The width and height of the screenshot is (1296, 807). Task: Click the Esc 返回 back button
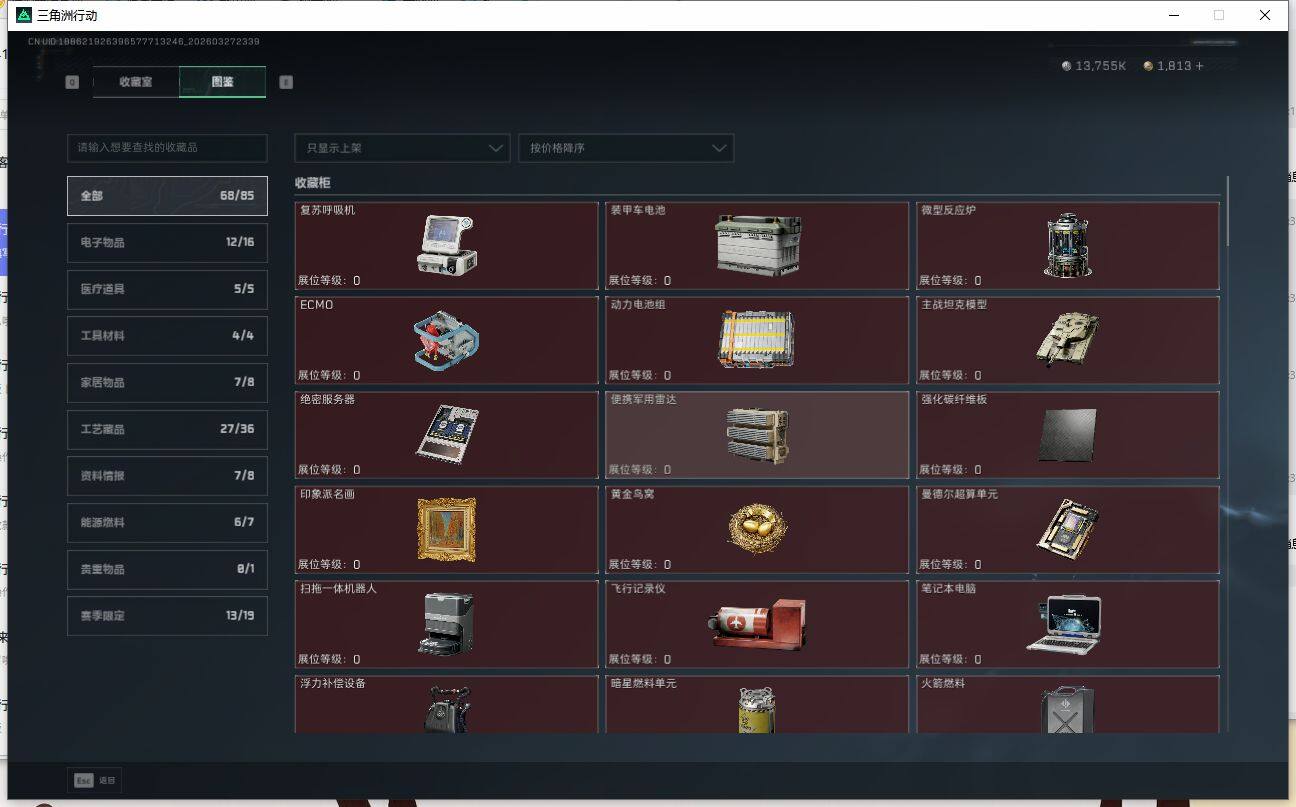95,780
